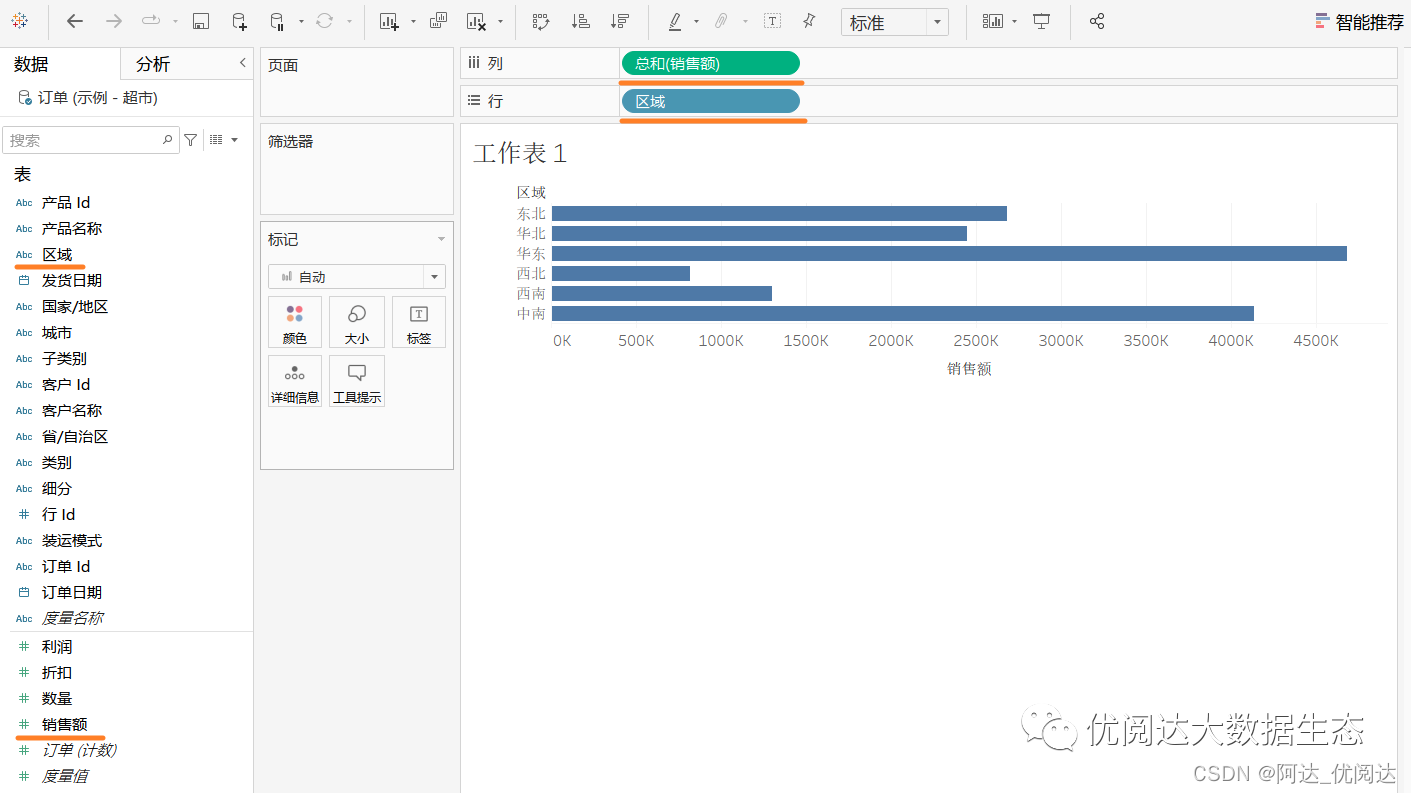Click the 工作表 1 sheet title
The height and width of the screenshot is (793, 1411).
(x=520, y=153)
